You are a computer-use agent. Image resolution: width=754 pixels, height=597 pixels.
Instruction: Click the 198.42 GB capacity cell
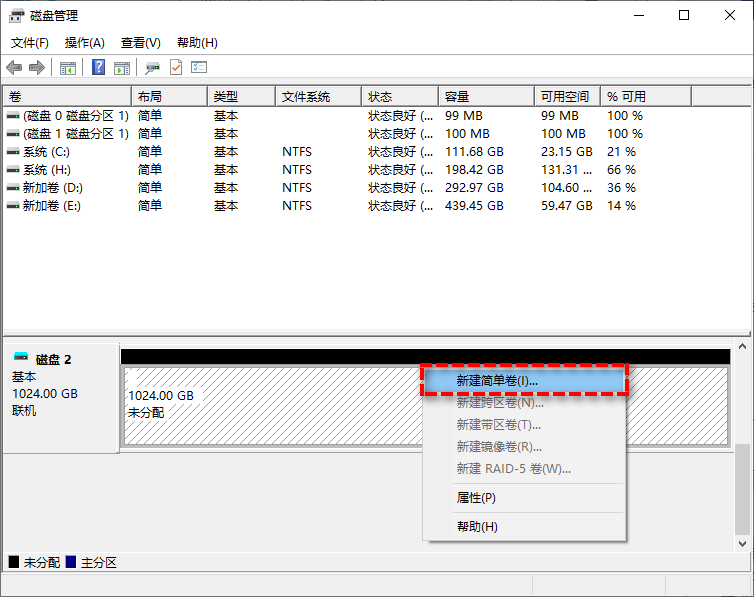(474, 170)
